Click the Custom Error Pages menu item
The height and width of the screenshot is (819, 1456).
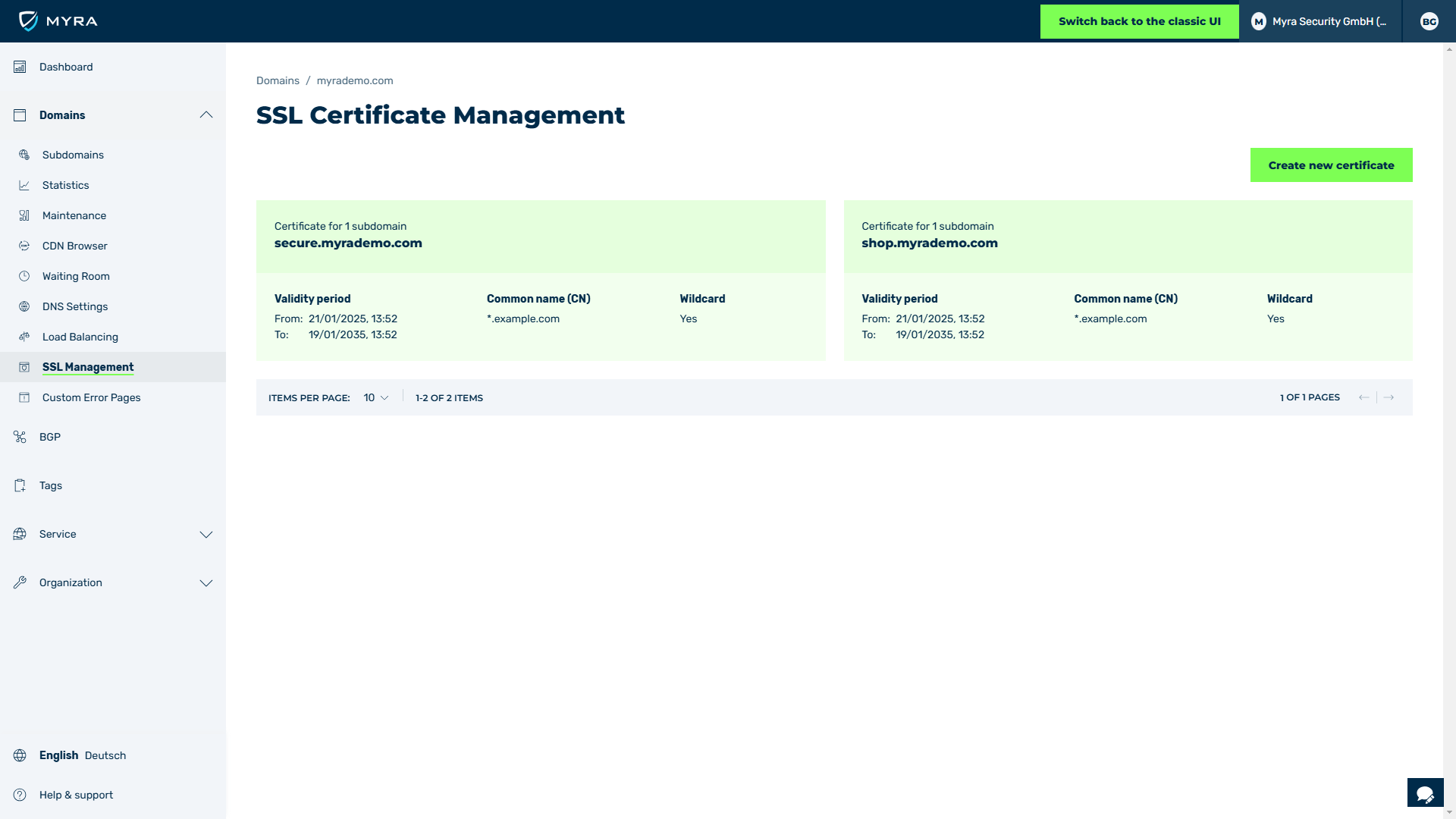[x=91, y=397]
